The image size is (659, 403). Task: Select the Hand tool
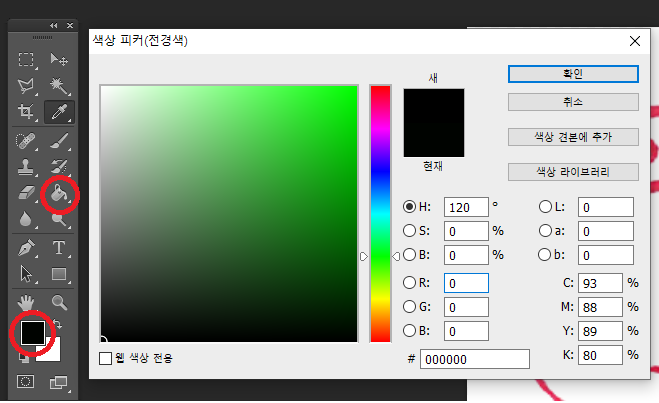pos(26,303)
